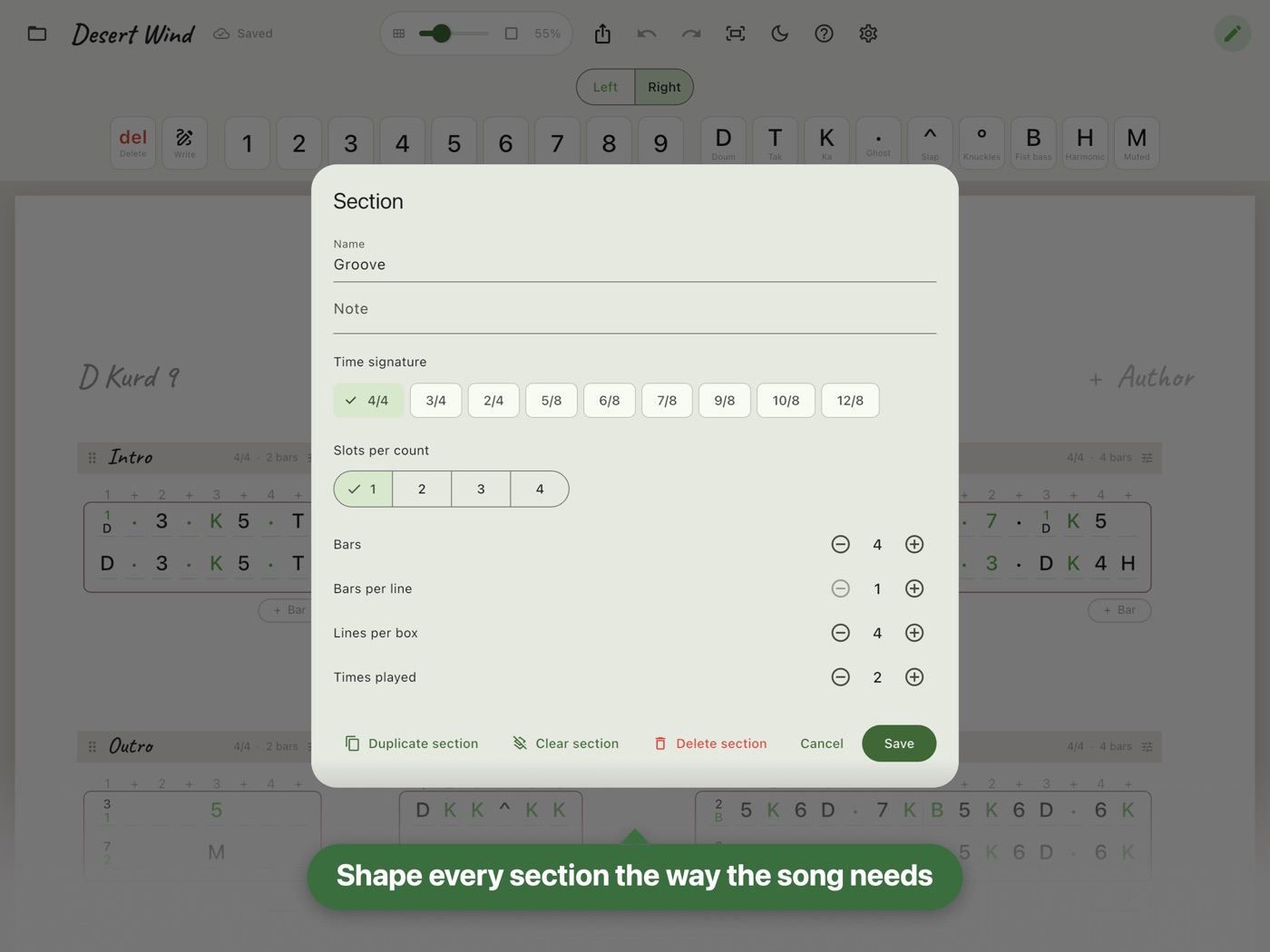
Task: Toggle the fit-to-screen icon
Action: [736, 34]
